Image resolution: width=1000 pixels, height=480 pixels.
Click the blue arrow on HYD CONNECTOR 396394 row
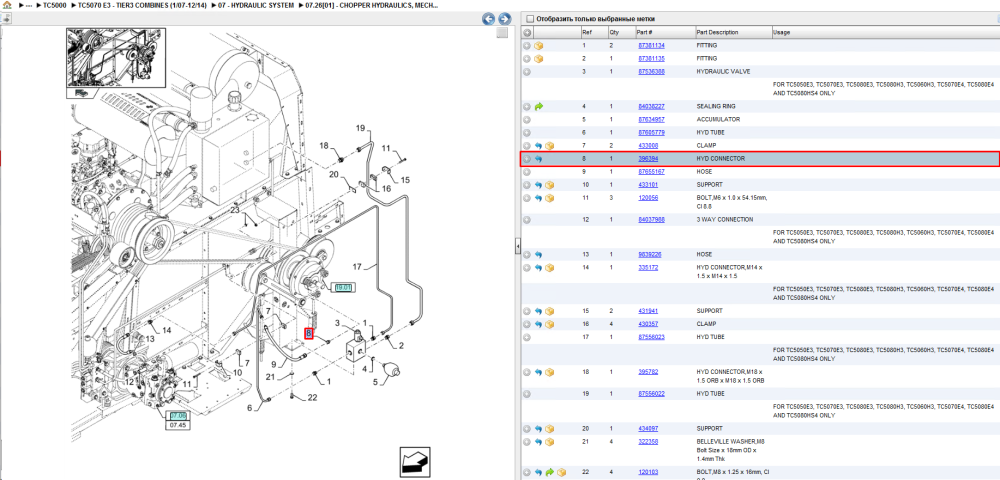point(538,159)
